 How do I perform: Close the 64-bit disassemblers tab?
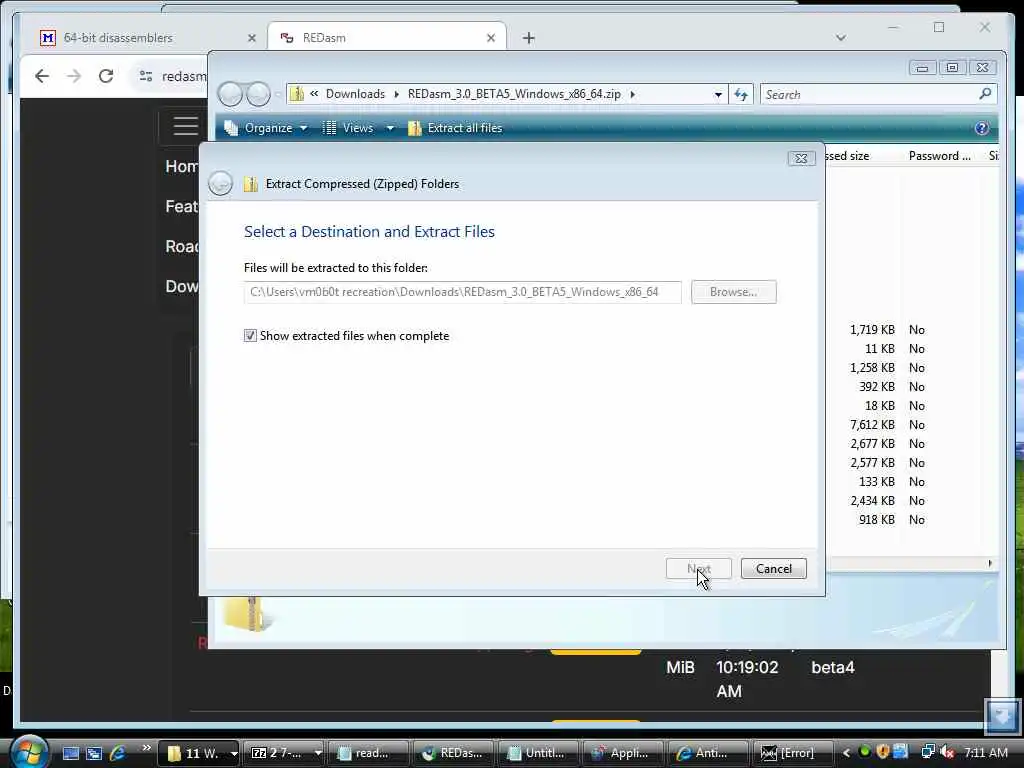click(251, 39)
